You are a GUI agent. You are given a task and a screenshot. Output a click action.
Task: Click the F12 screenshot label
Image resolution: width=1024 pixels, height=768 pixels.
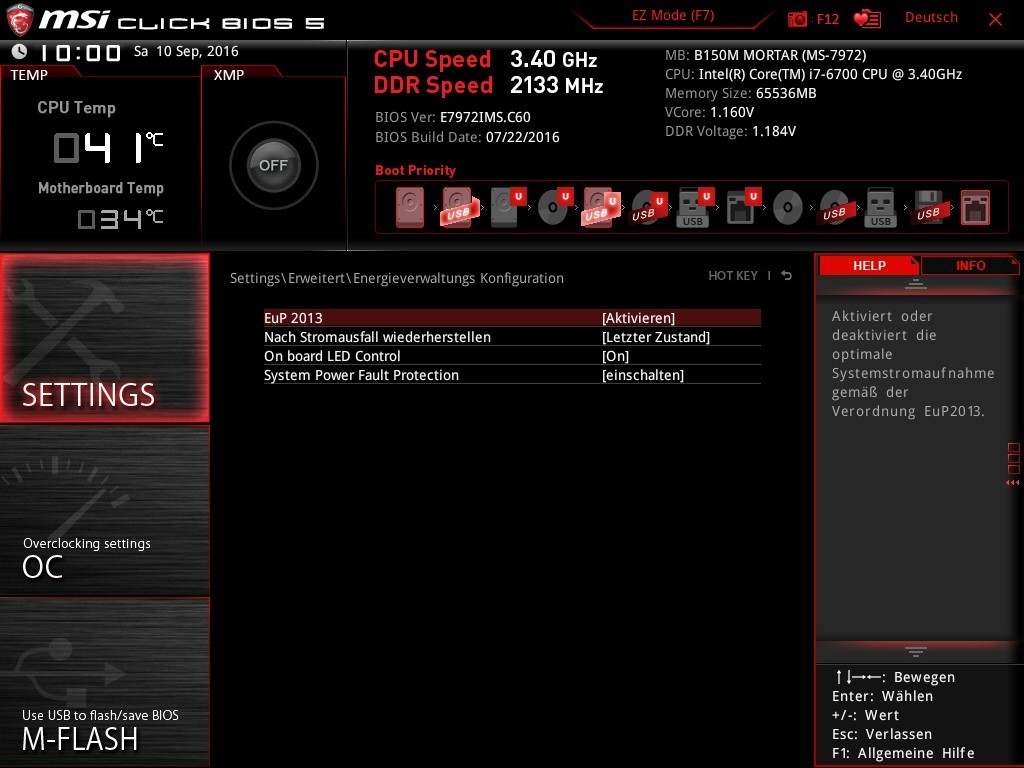pos(827,19)
